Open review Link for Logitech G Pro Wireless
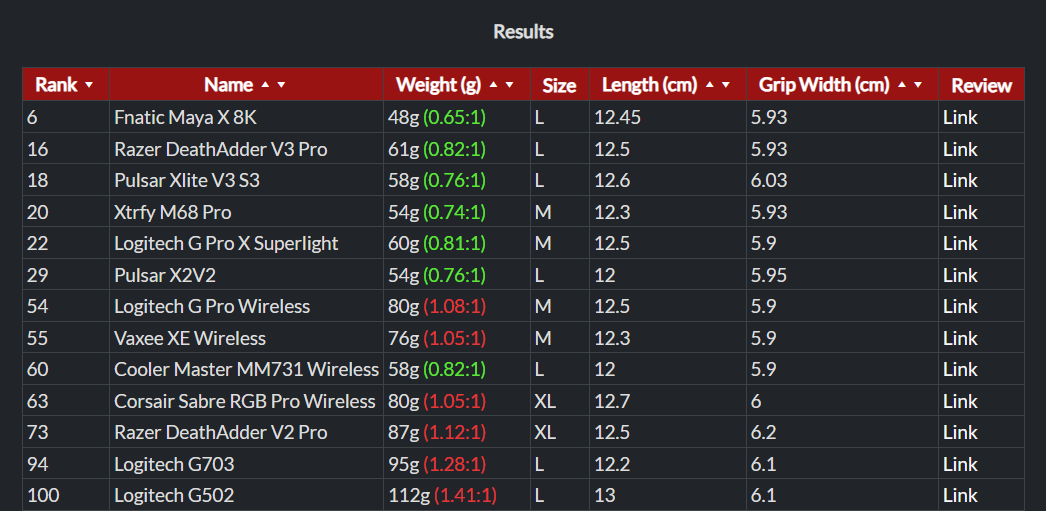The image size is (1046, 511). pyautogui.click(x=960, y=306)
